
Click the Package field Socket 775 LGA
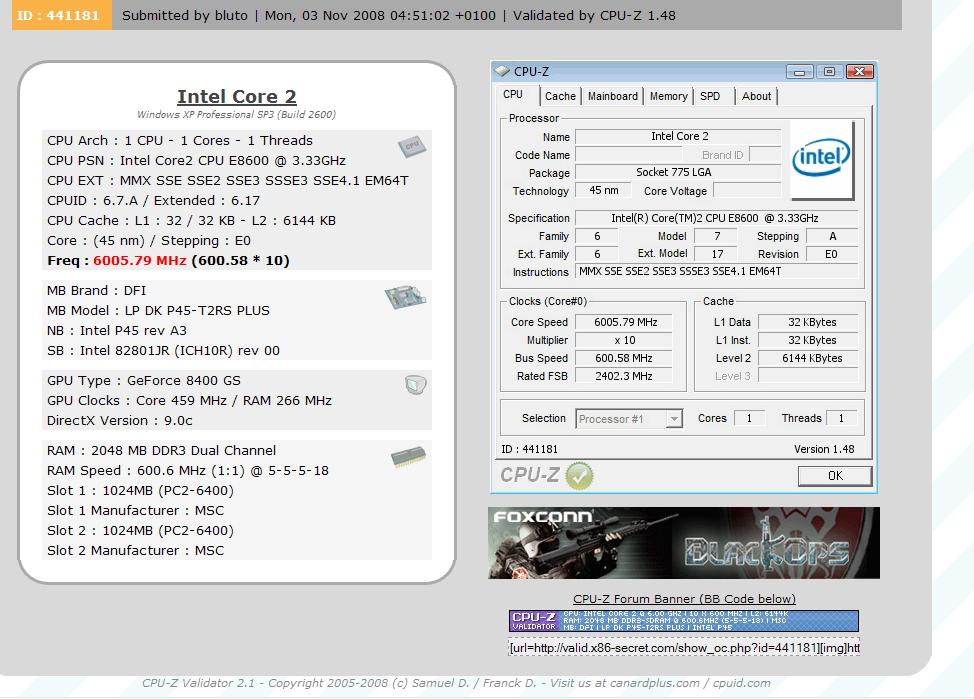coord(678,172)
